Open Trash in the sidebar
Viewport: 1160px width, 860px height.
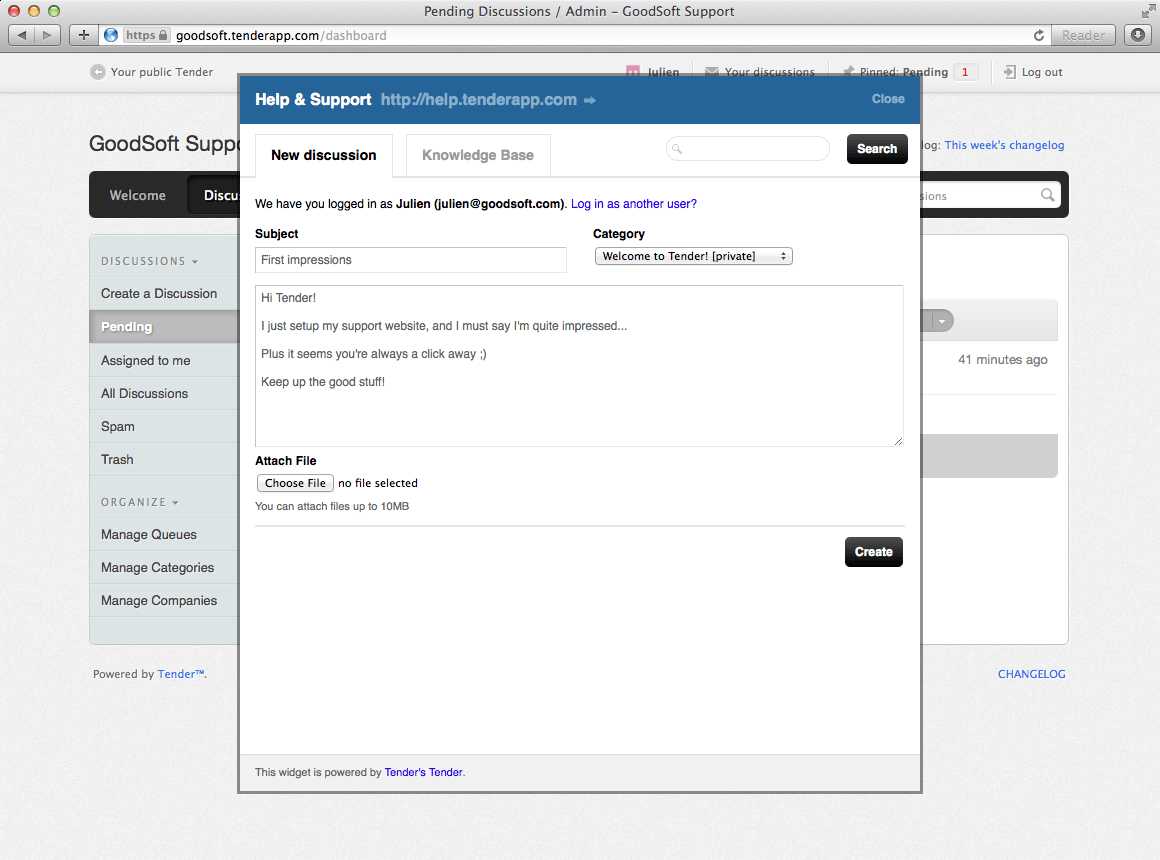tap(117, 460)
